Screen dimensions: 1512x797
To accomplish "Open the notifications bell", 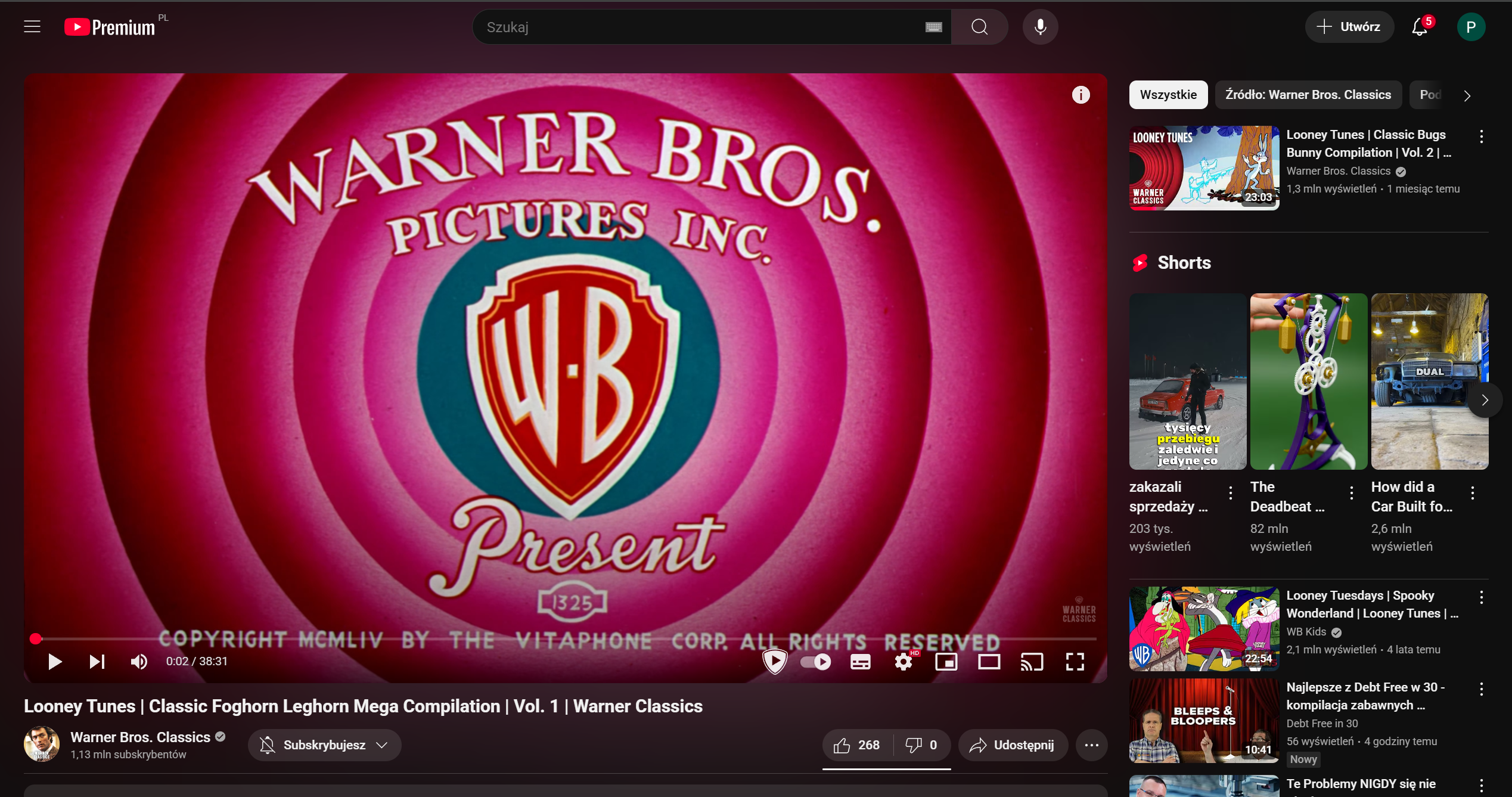I will coord(1420,27).
